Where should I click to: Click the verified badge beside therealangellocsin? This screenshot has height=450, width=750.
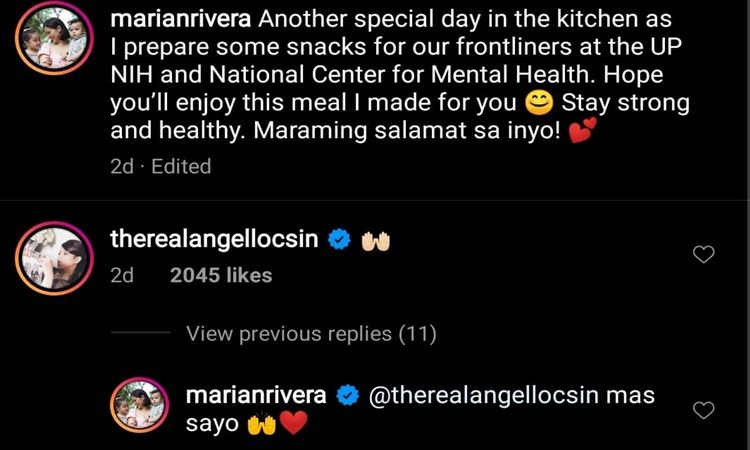pos(339,240)
